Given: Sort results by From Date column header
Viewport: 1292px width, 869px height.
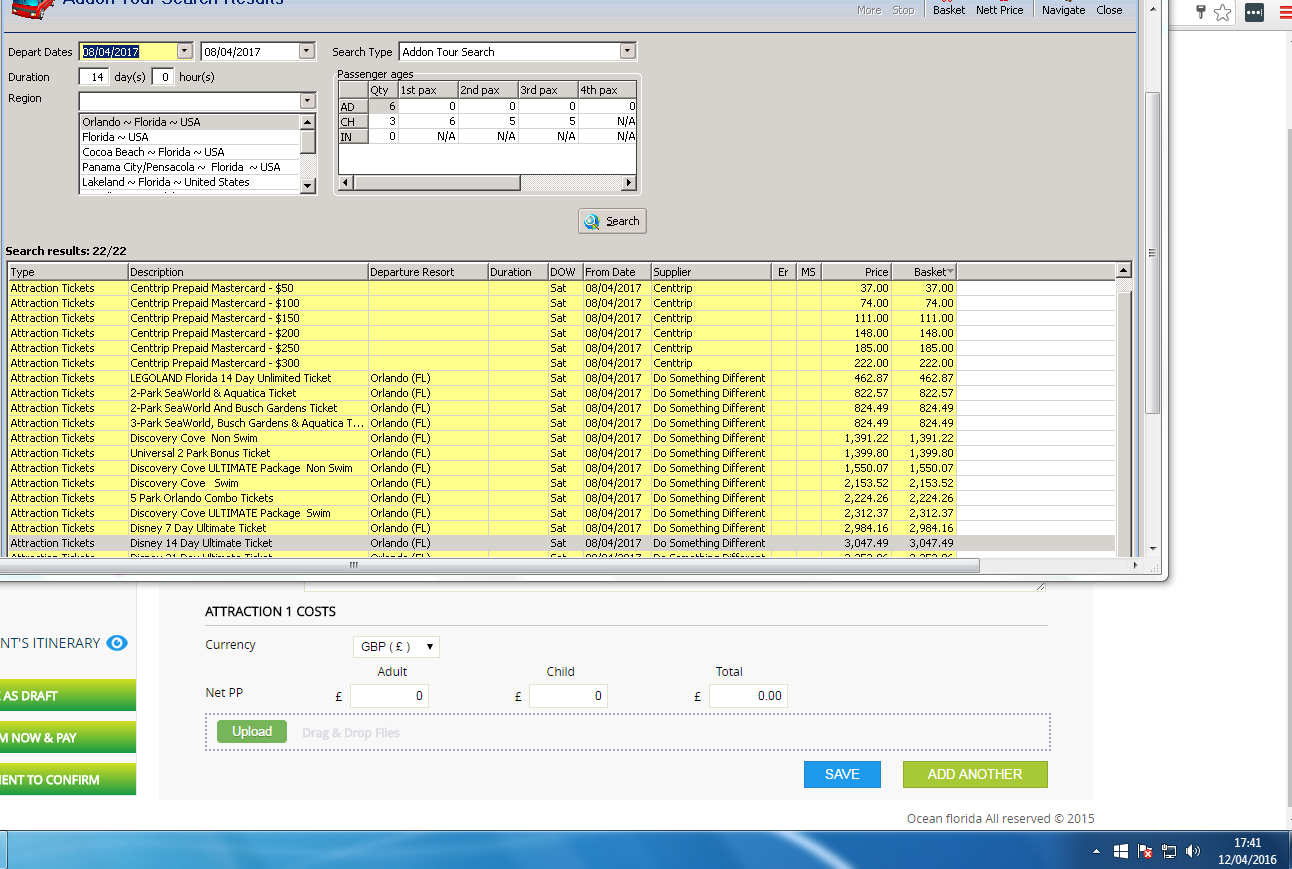Looking at the screenshot, I should 616,272.
